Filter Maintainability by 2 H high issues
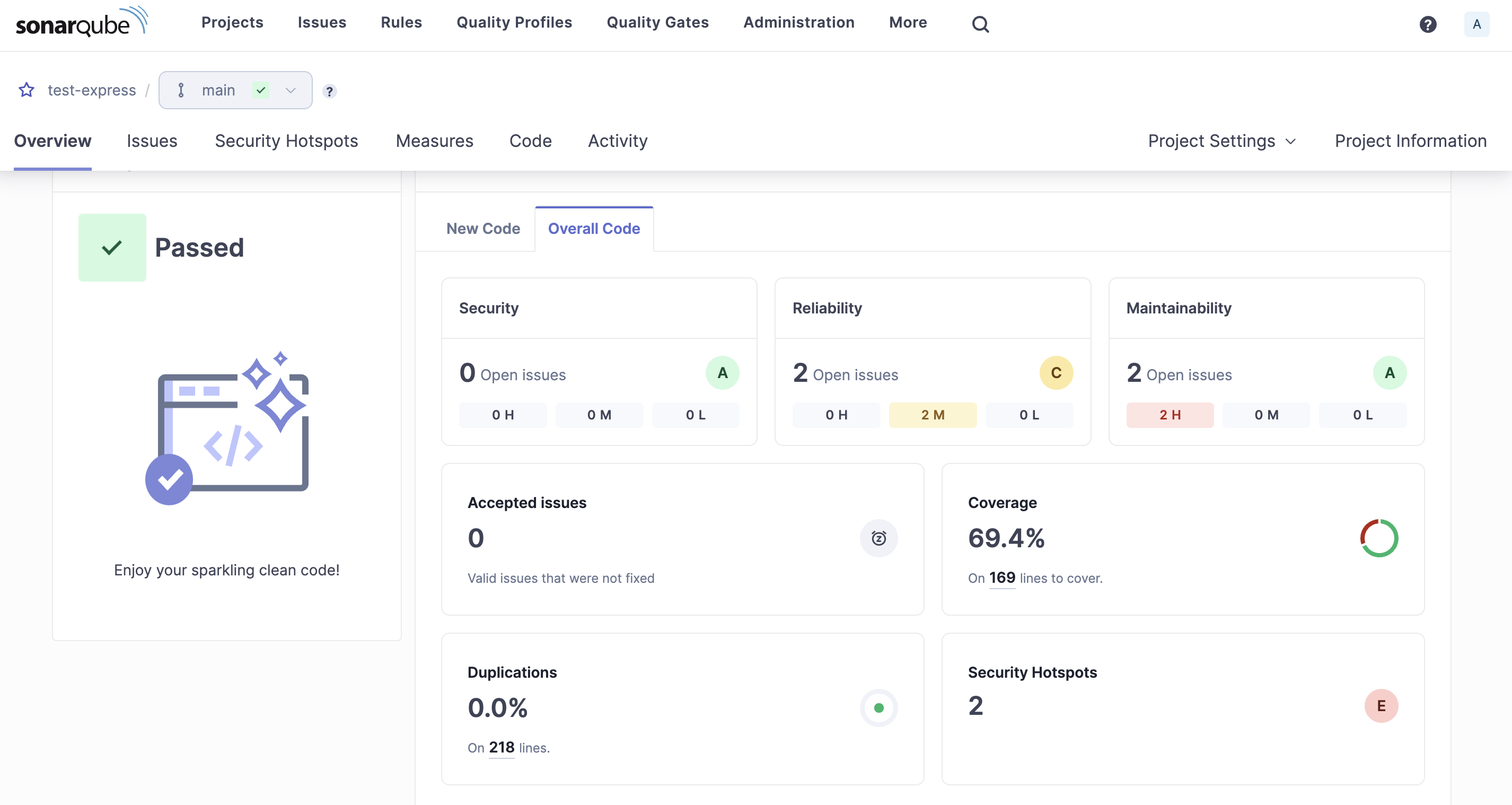Screen dimensions: 1512x805 (1170, 415)
